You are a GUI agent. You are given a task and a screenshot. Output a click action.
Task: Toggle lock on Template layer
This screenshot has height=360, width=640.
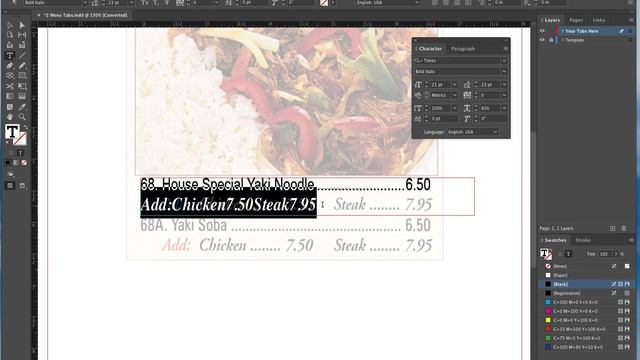551,40
